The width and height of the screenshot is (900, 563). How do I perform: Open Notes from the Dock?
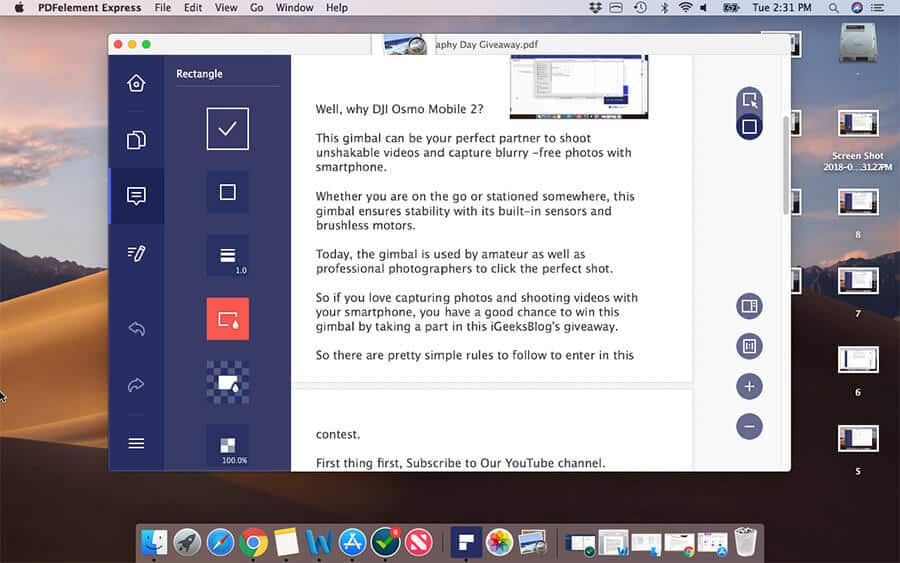[286, 542]
